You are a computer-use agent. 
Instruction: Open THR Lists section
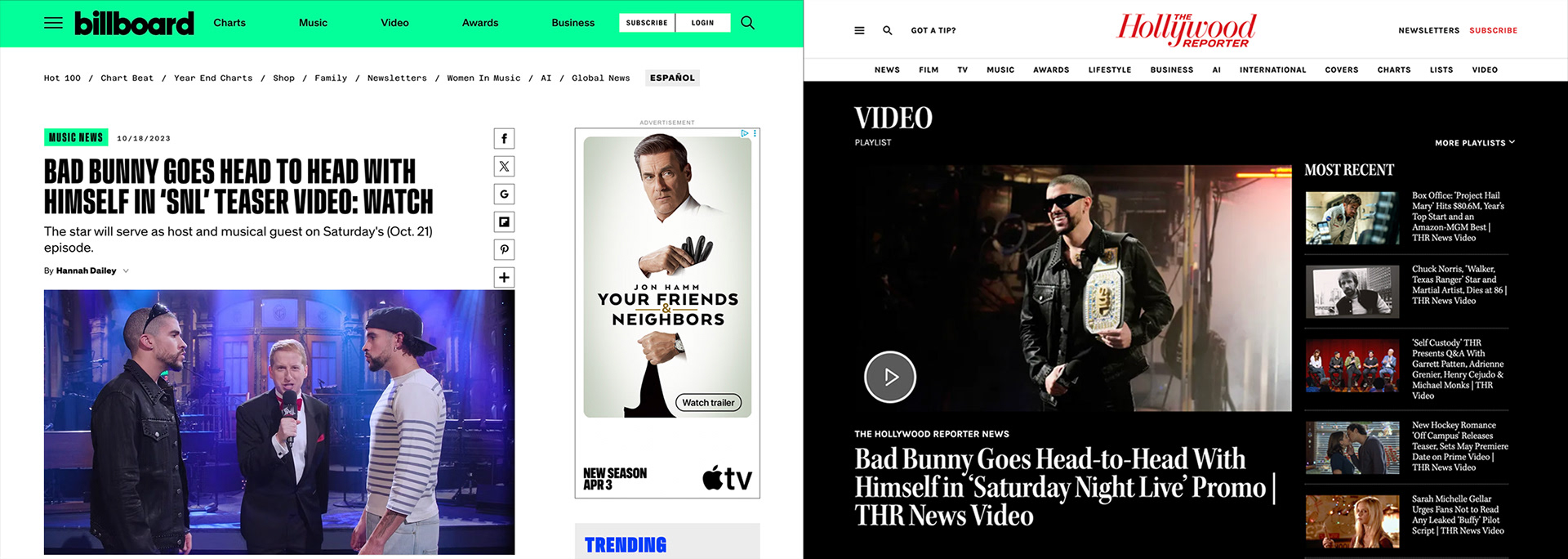point(1441,70)
